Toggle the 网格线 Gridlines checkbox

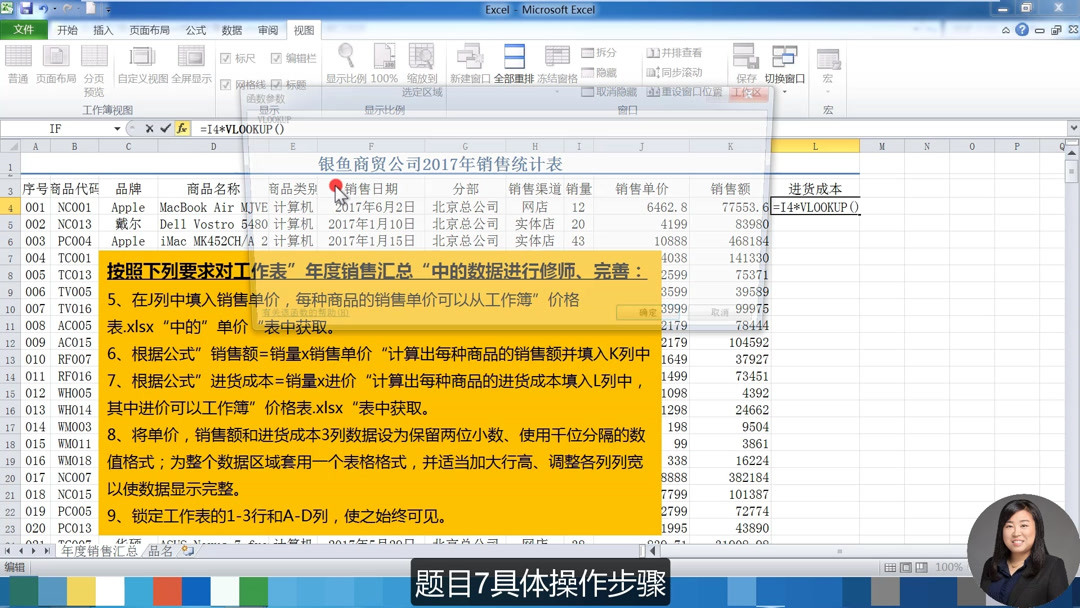pos(224,83)
